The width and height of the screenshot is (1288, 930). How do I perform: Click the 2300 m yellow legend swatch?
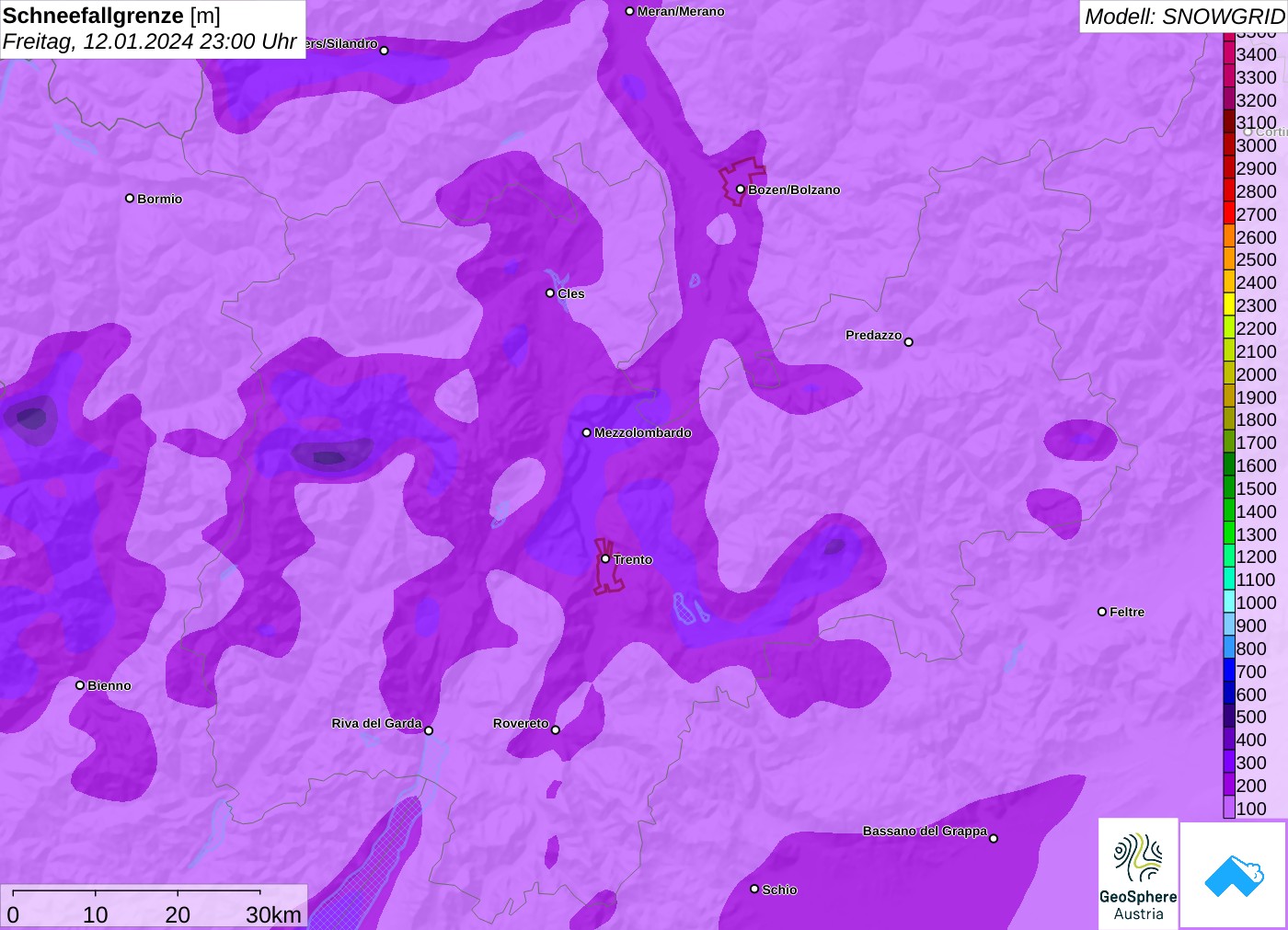coord(1229,304)
